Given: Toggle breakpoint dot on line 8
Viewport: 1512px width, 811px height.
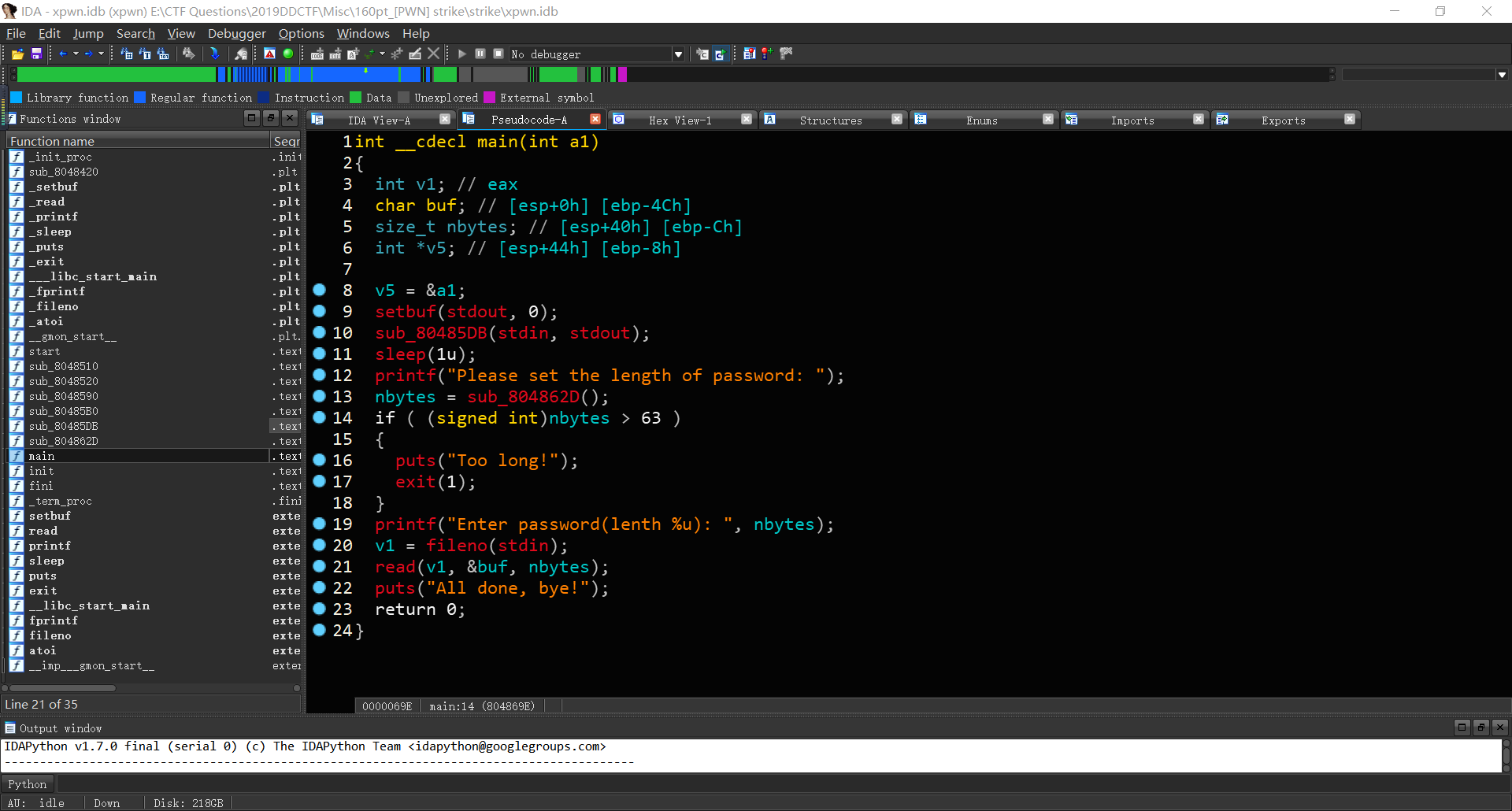Looking at the screenshot, I should click(319, 290).
